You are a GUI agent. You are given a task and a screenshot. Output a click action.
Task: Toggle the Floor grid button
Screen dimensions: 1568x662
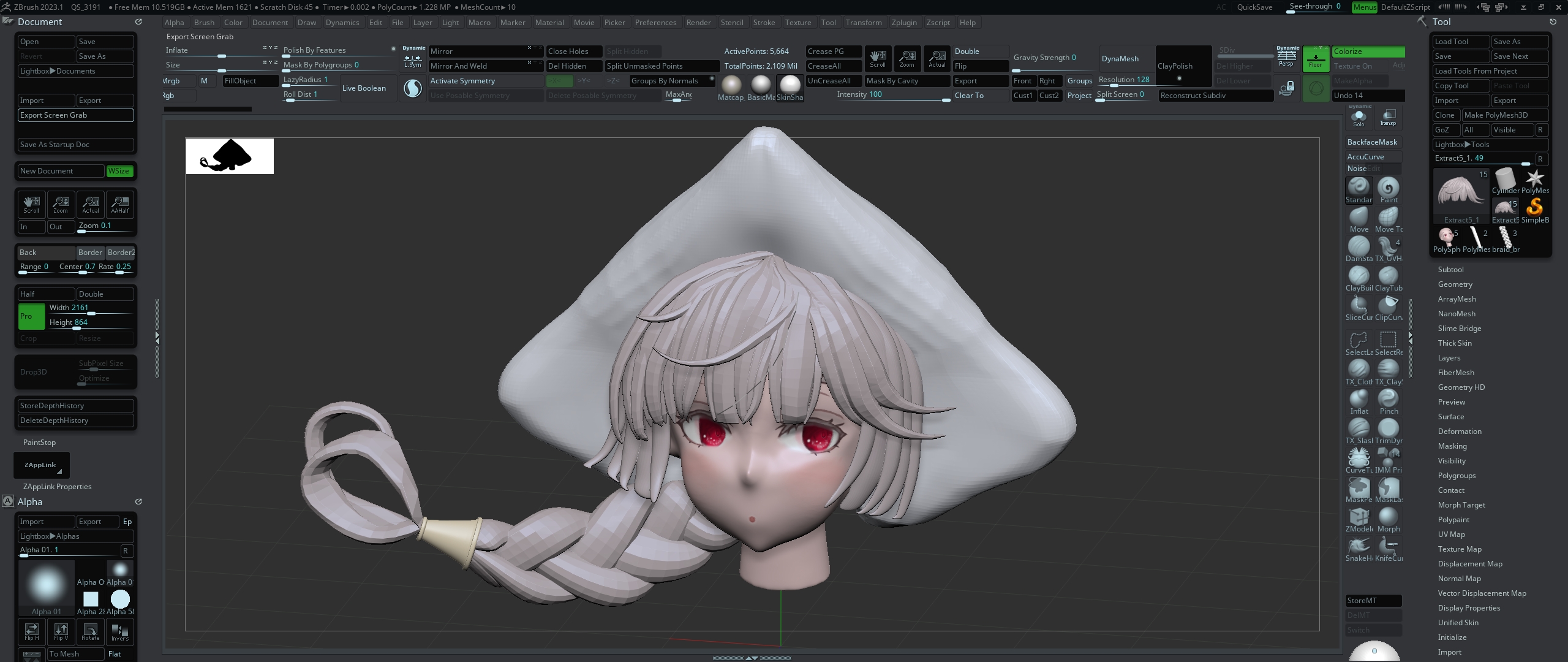click(1316, 59)
